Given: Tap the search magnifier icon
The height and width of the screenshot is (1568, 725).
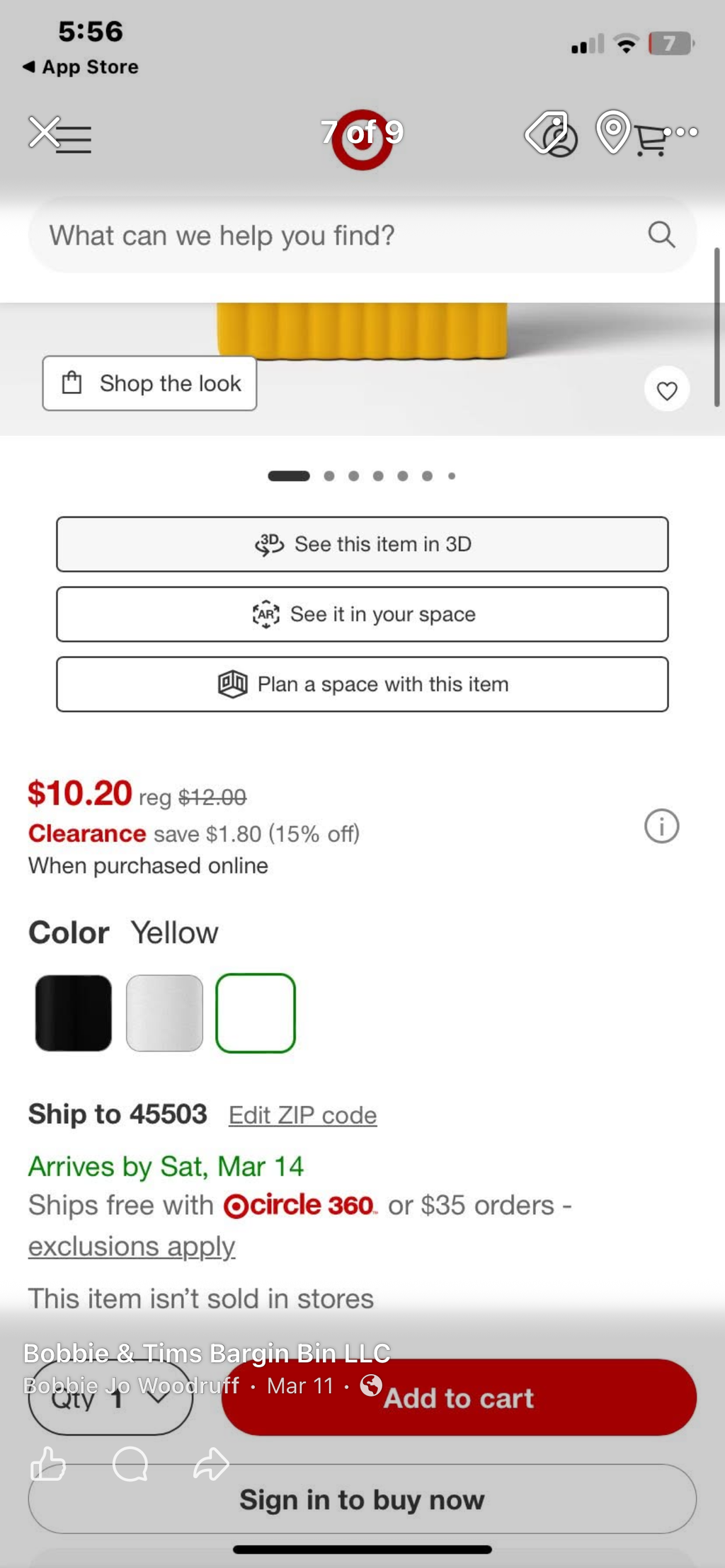Looking at the screenshot, I should pyautogui.click(x=661, y=234).
